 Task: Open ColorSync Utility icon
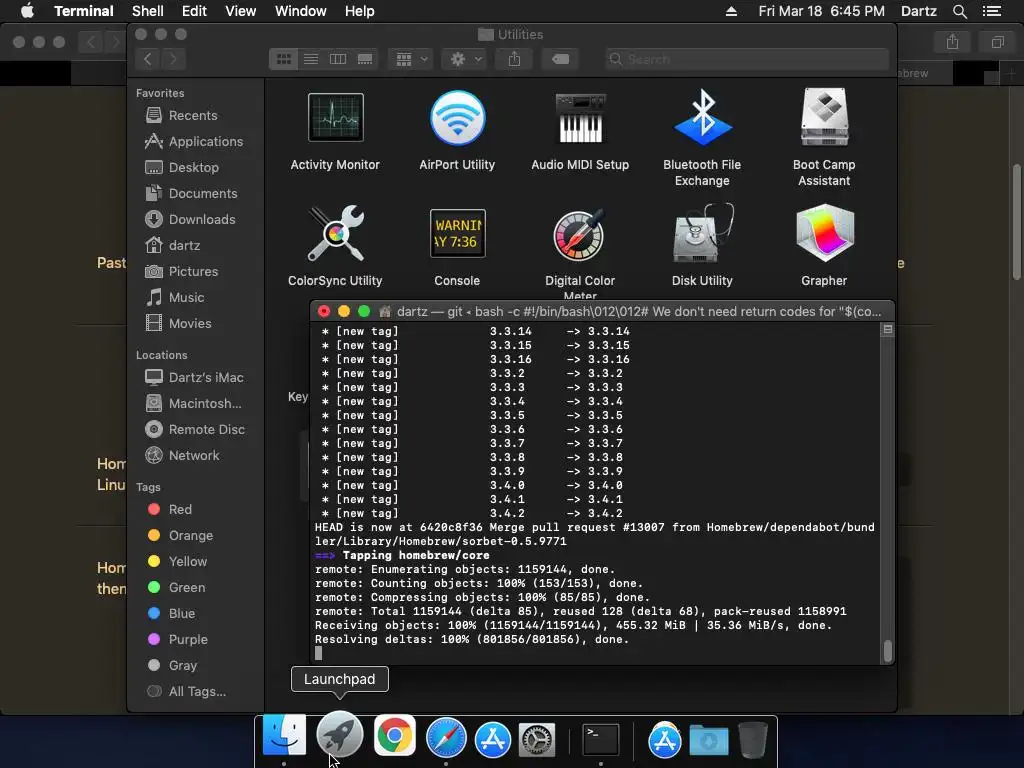tap(336, 234)
